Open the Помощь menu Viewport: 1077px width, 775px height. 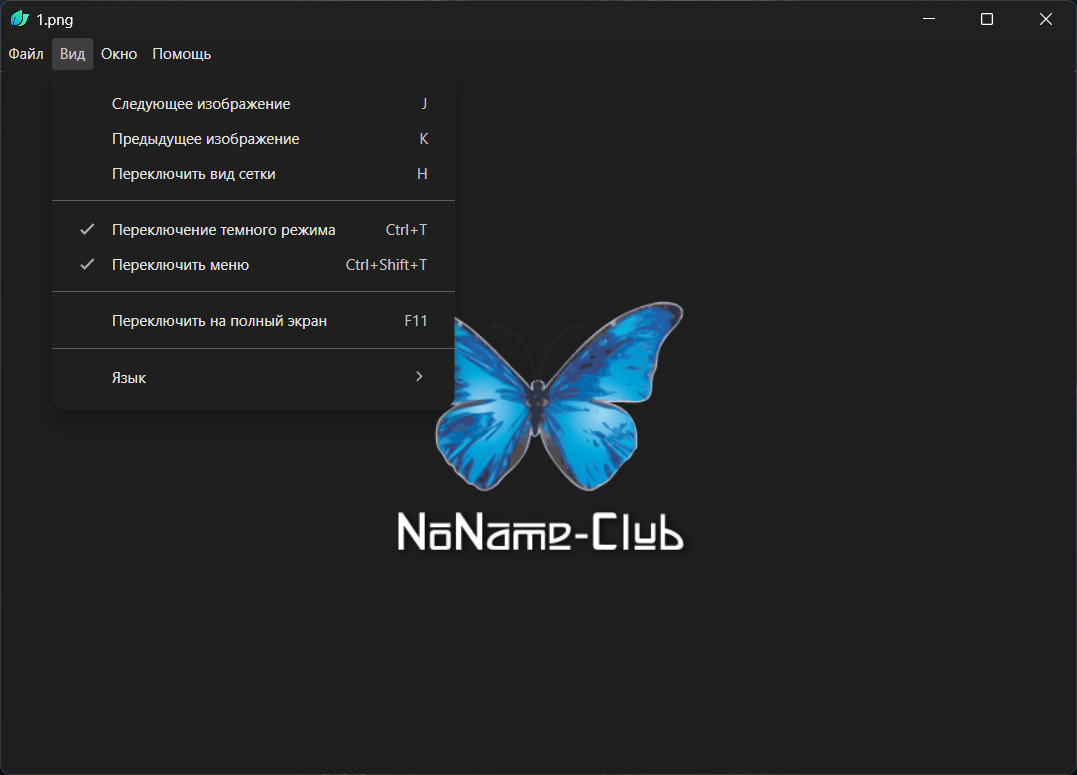(x=181, y=54)
